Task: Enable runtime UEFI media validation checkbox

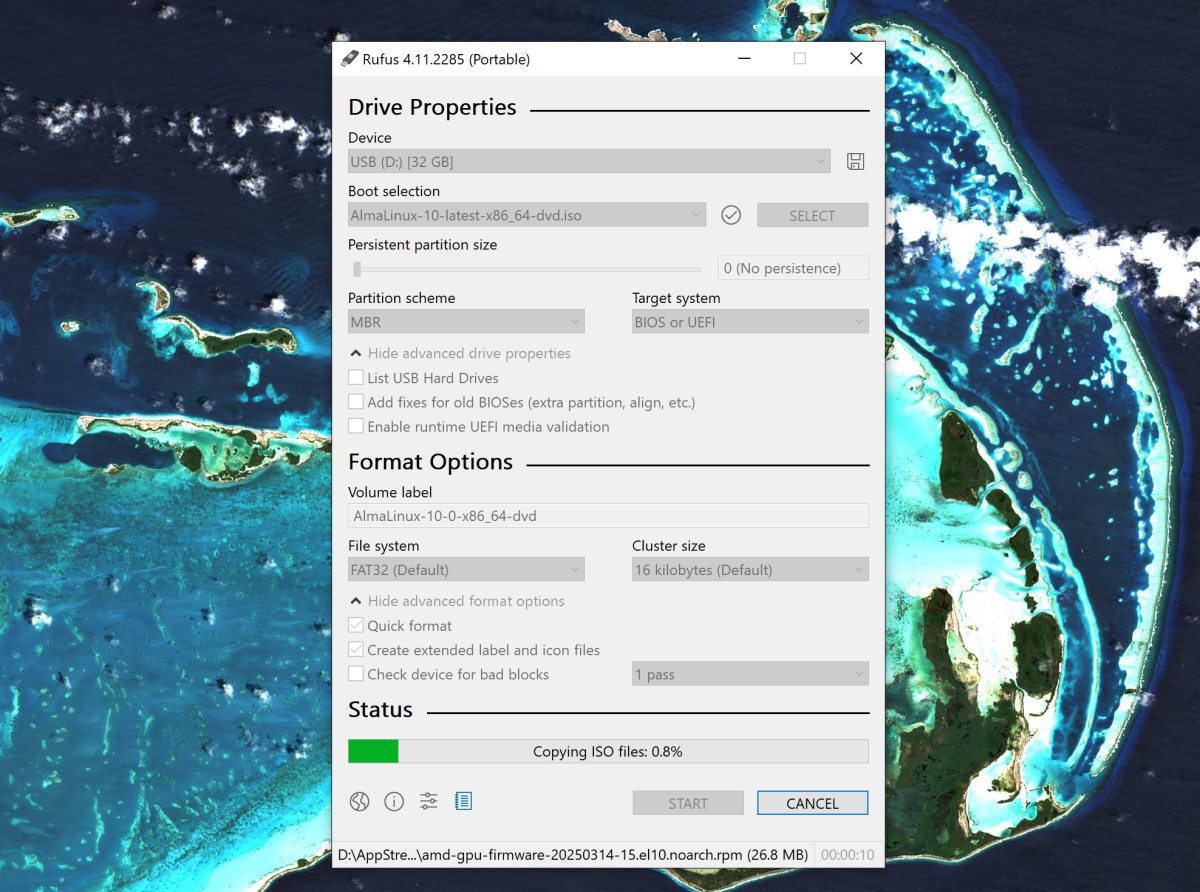Action: point(356,427)
